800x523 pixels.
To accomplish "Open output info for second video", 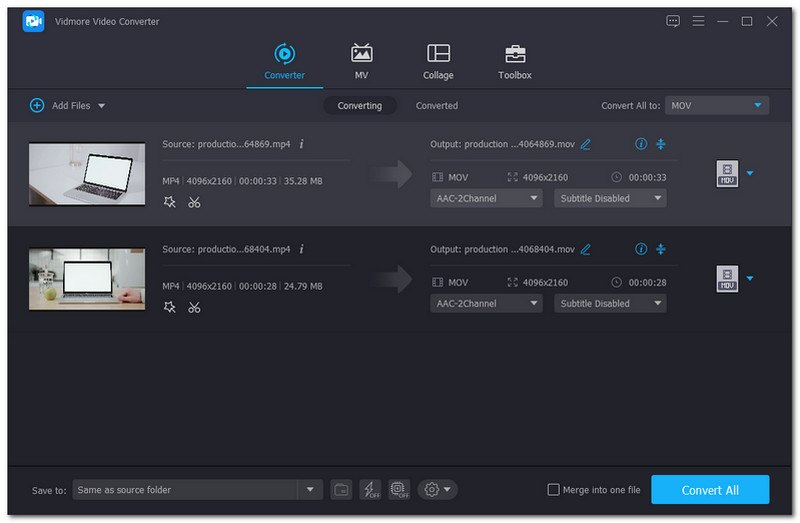I will coord(641,249).
